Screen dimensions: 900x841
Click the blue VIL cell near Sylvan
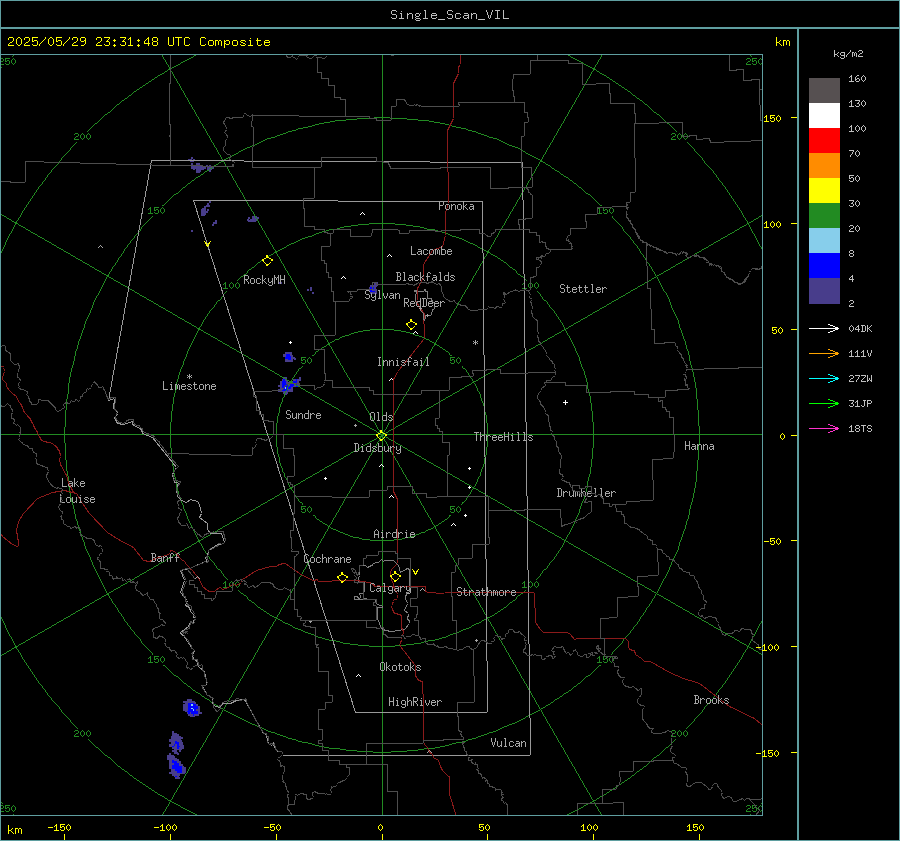pos(373,288)
